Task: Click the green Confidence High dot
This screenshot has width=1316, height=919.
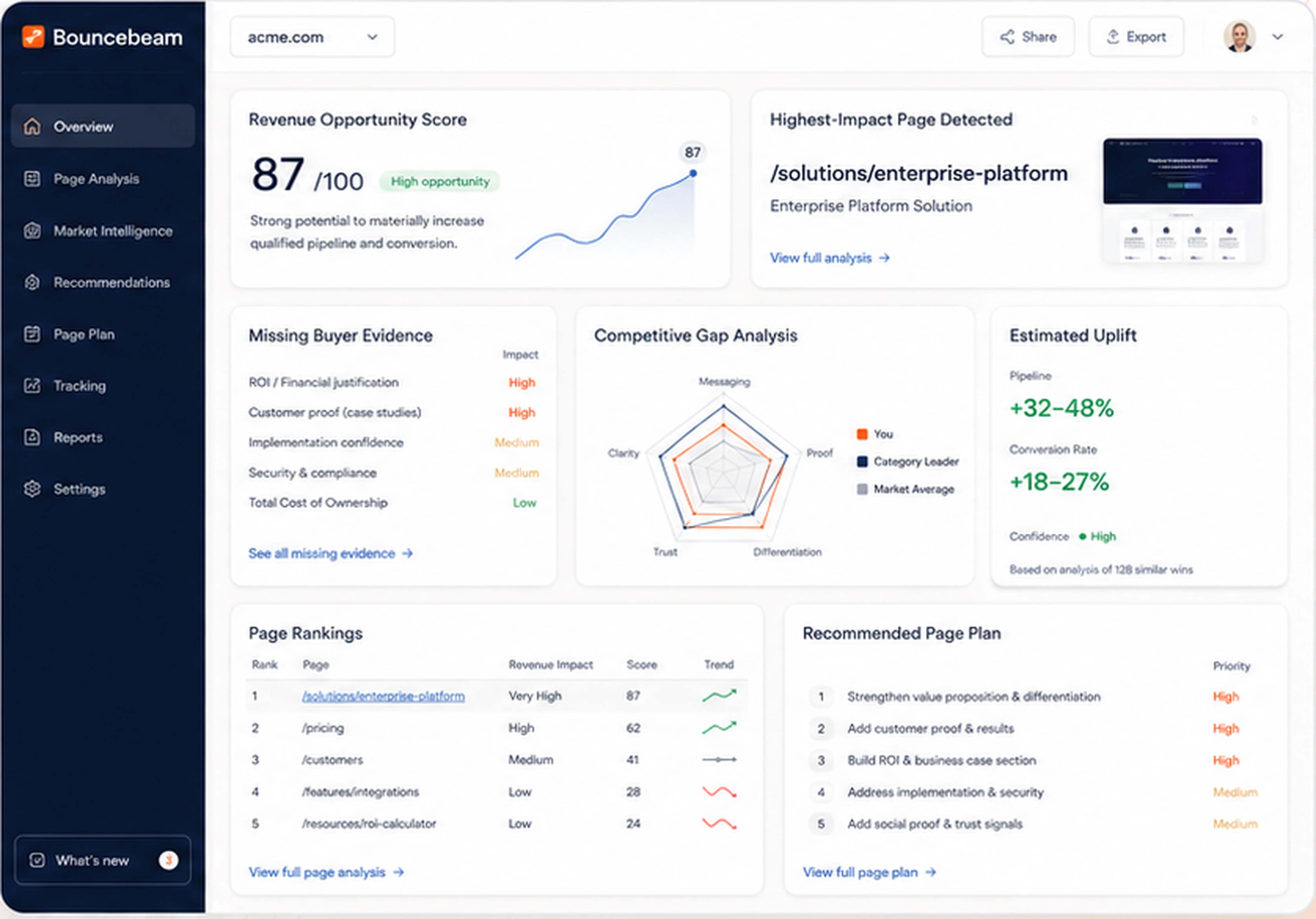Action: pos(1083,536)
